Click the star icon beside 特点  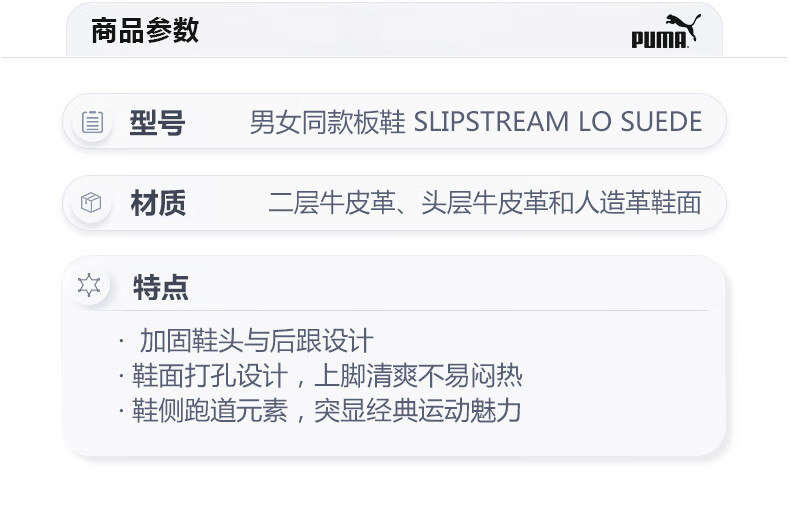click(90, 286)
